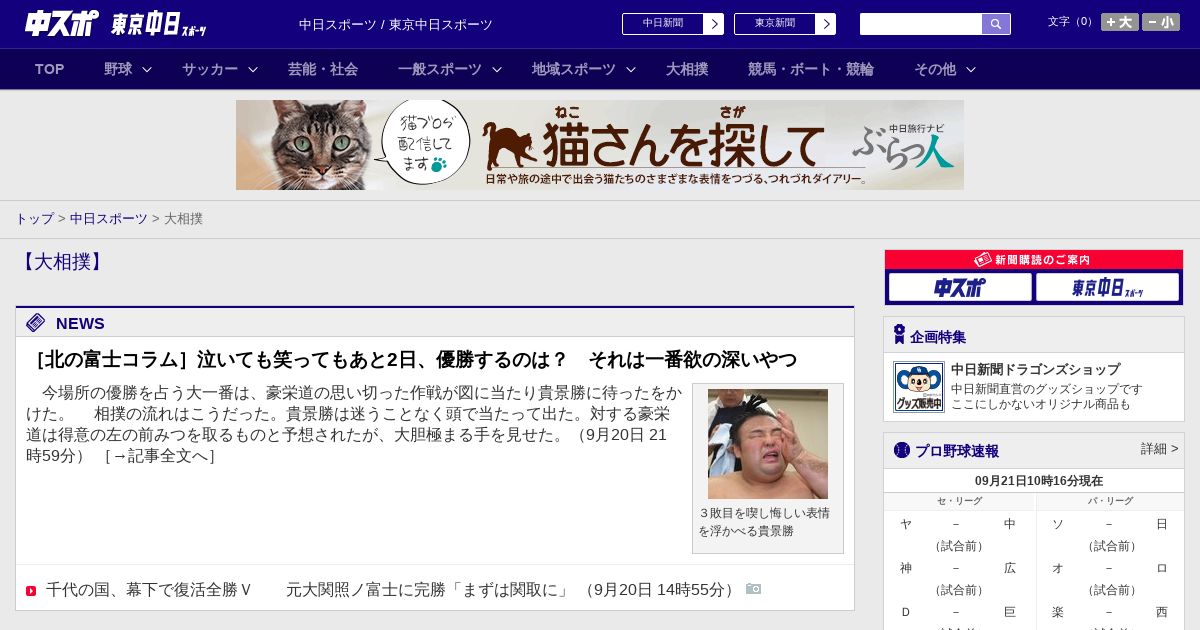The width and height of the screenshot is (1200, 630).
Task: Click the magnifier search button
Action: point(996,24)
